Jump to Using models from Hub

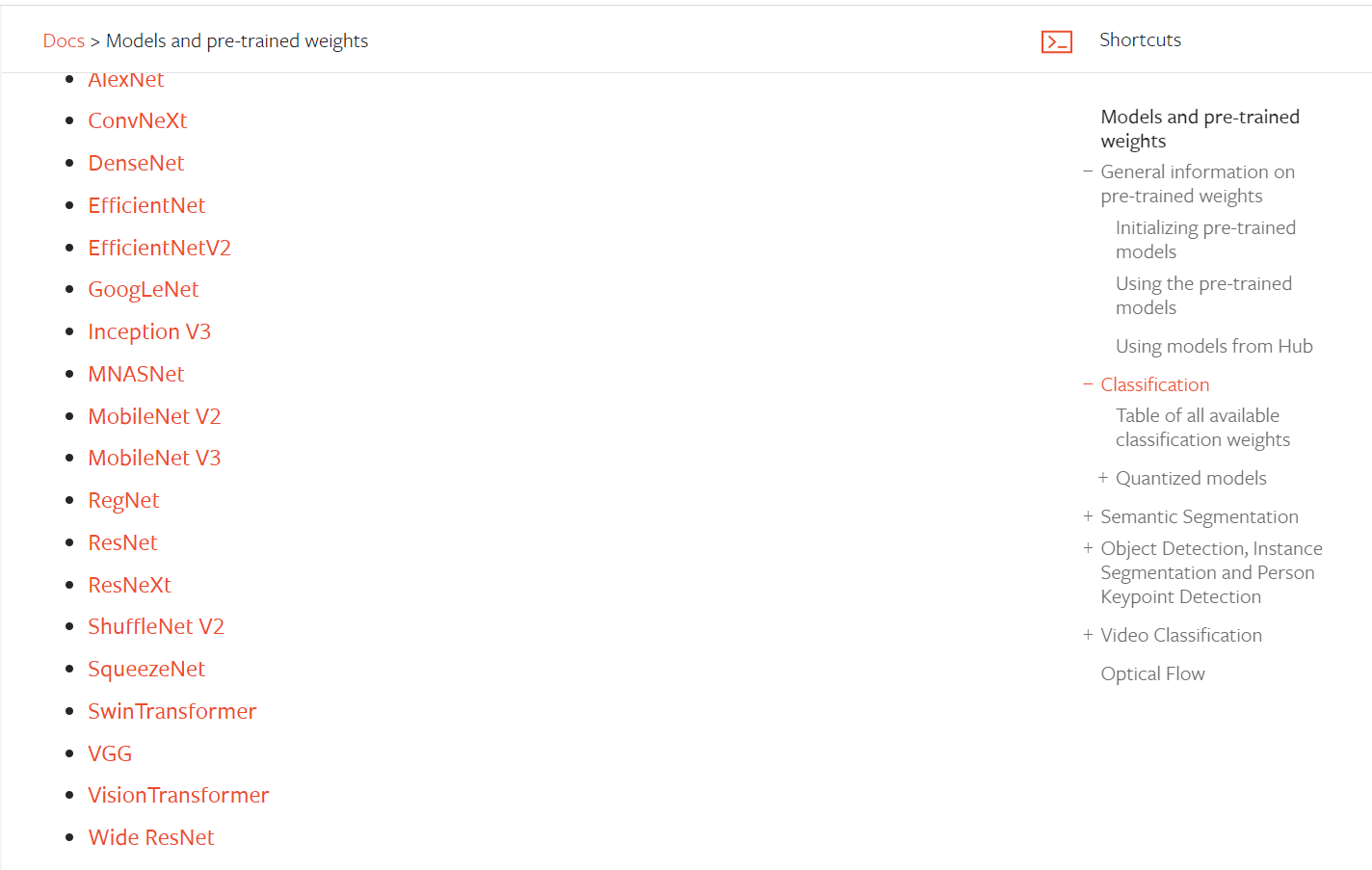click(1214, 346)
